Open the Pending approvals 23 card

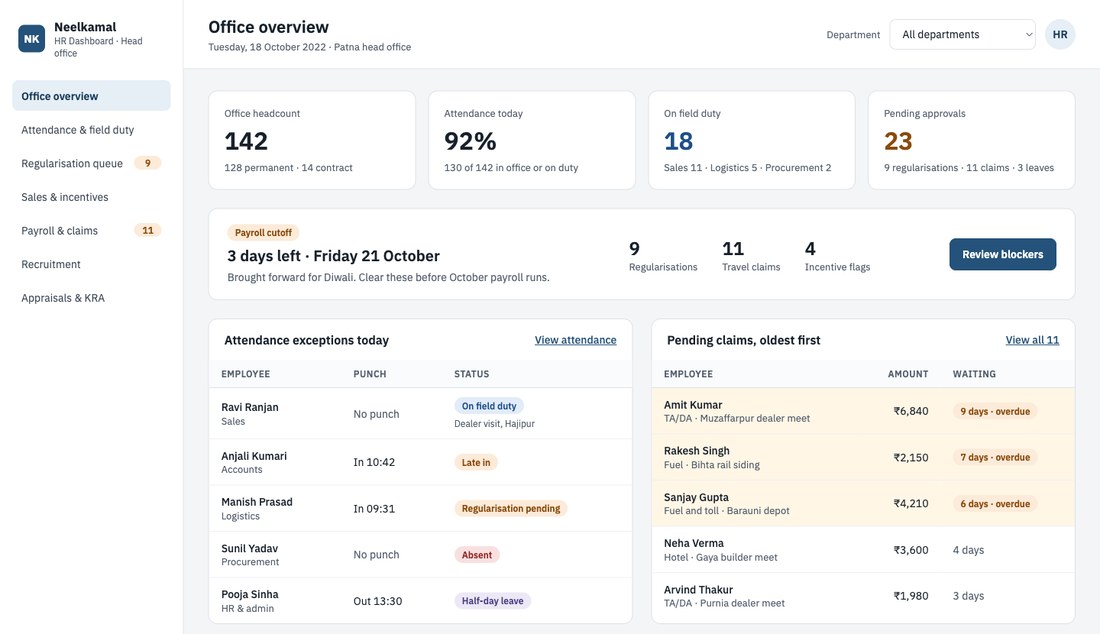972,140
